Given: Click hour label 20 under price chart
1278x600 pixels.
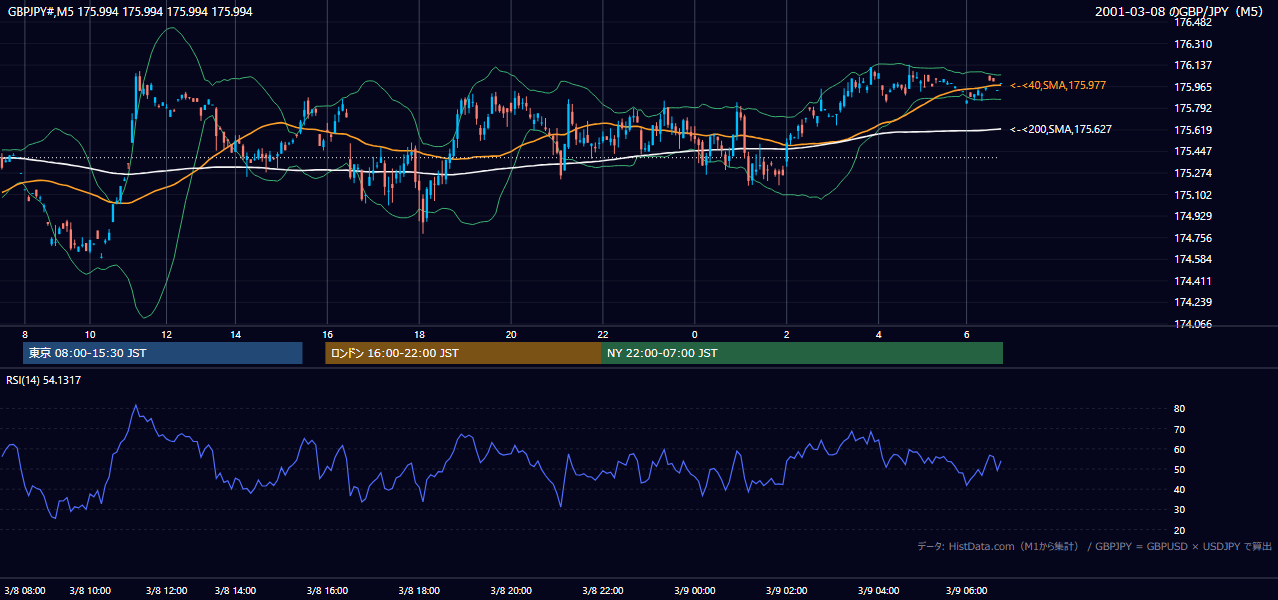Looking at the screenshot, I should coord(511,334).
